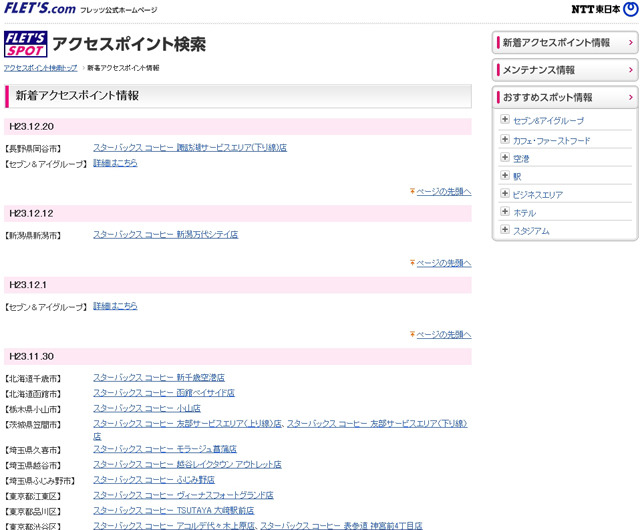Expand the カフェ・ファーストフード plus icon

(x=505, y=139)
